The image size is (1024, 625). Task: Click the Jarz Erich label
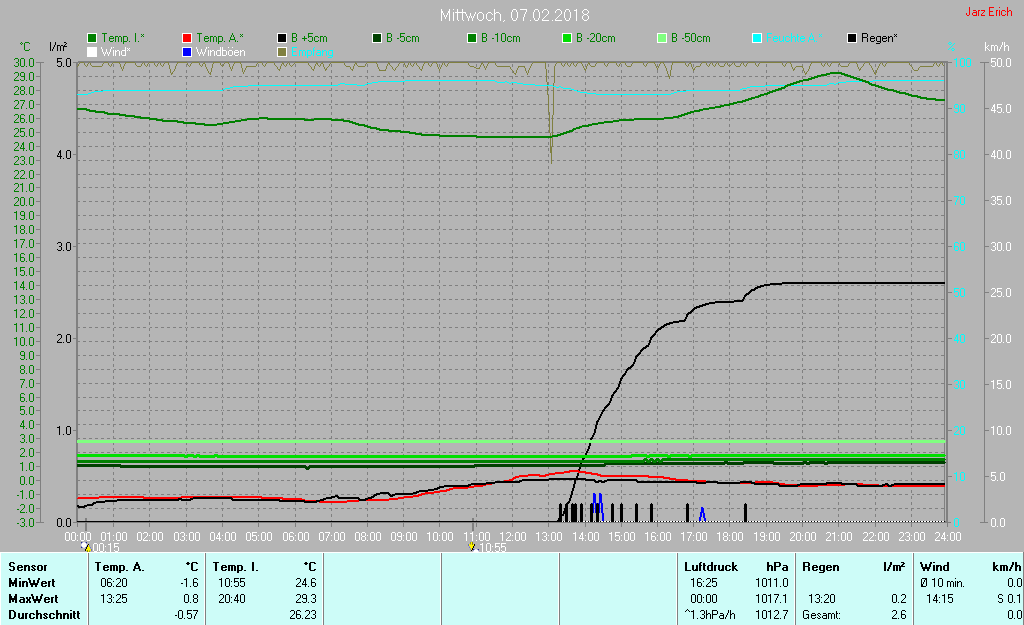[x=988, y=13]
